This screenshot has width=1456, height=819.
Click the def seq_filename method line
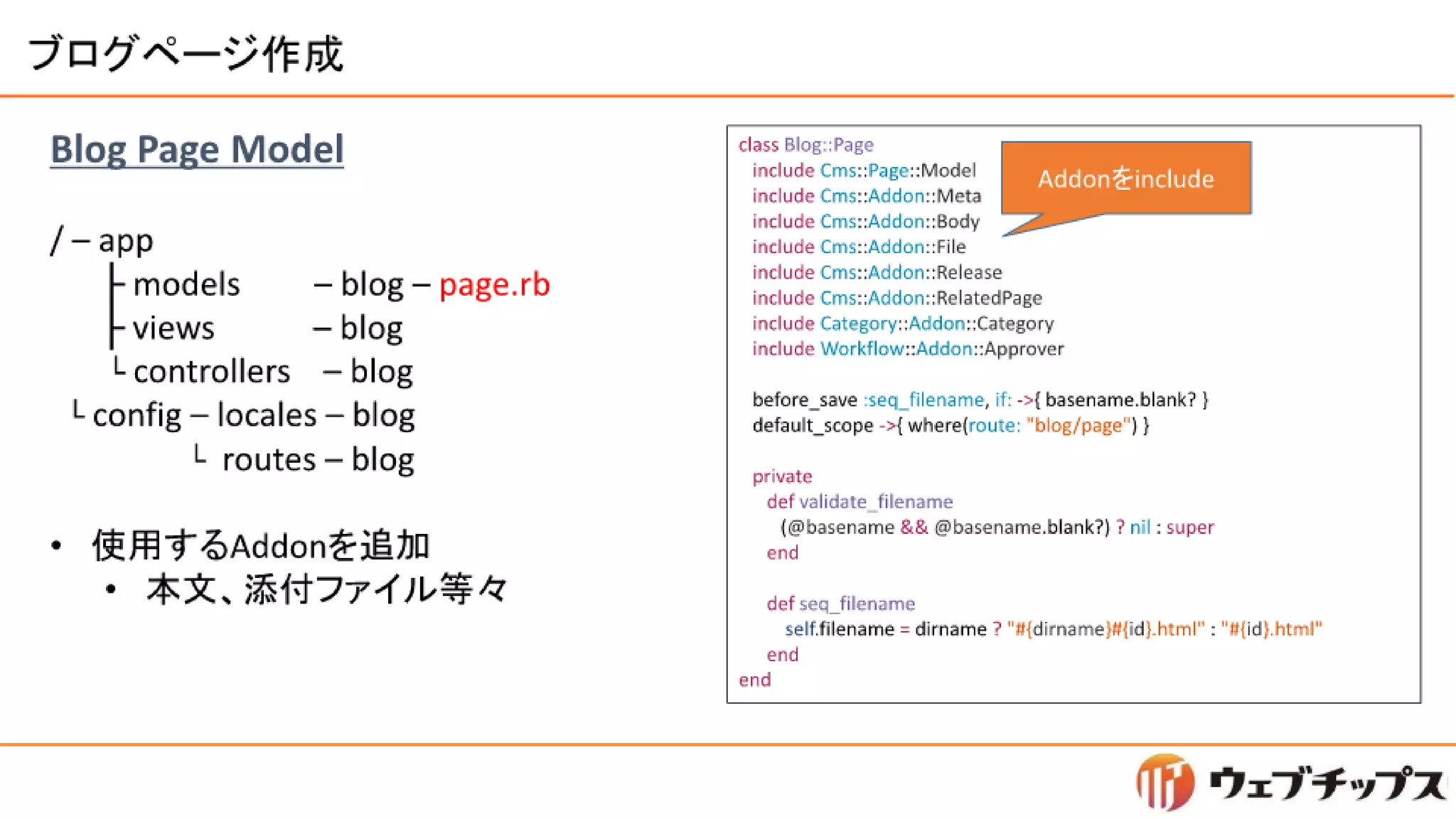[840, 604]
